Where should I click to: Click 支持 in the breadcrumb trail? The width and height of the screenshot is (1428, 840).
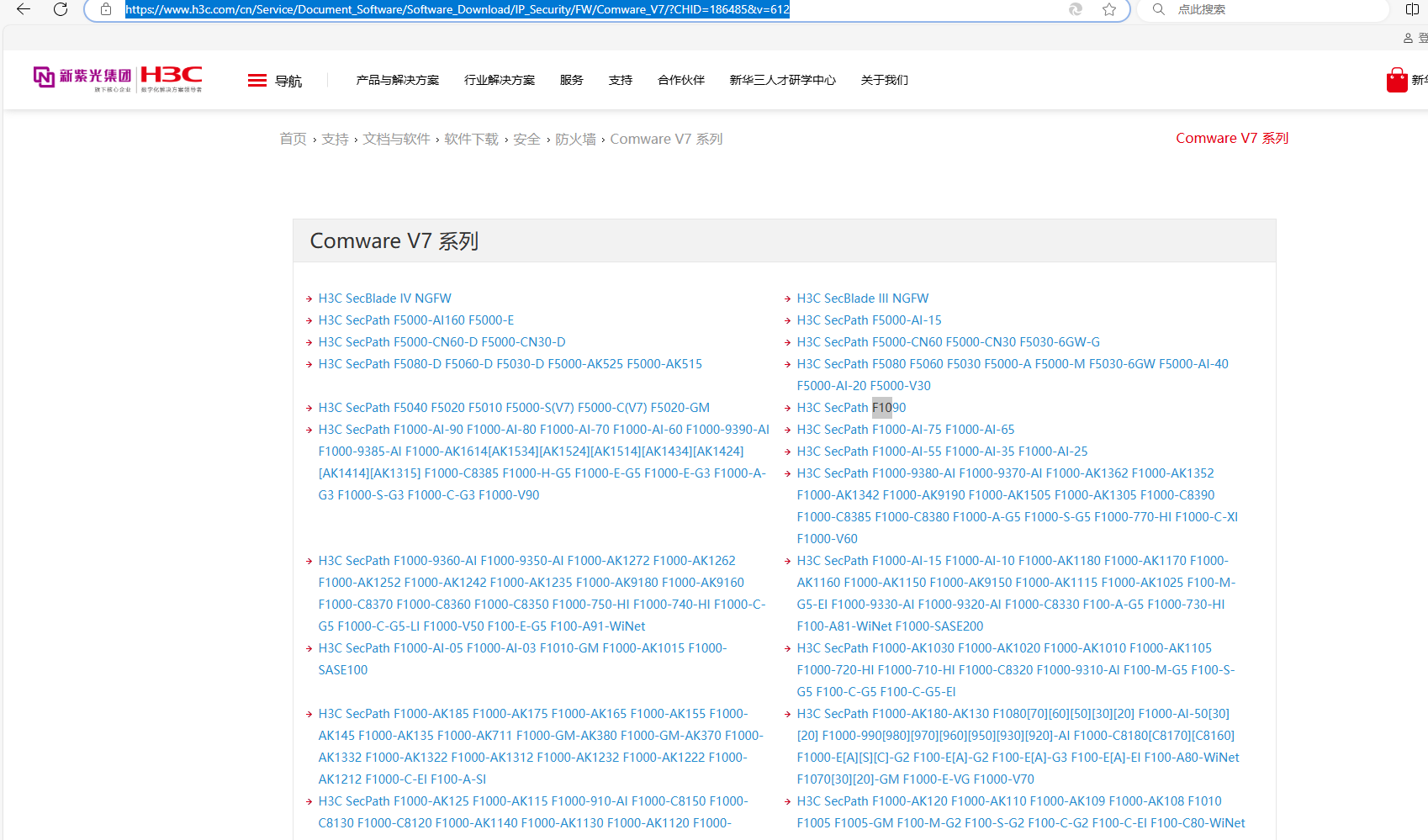point(335,139)
